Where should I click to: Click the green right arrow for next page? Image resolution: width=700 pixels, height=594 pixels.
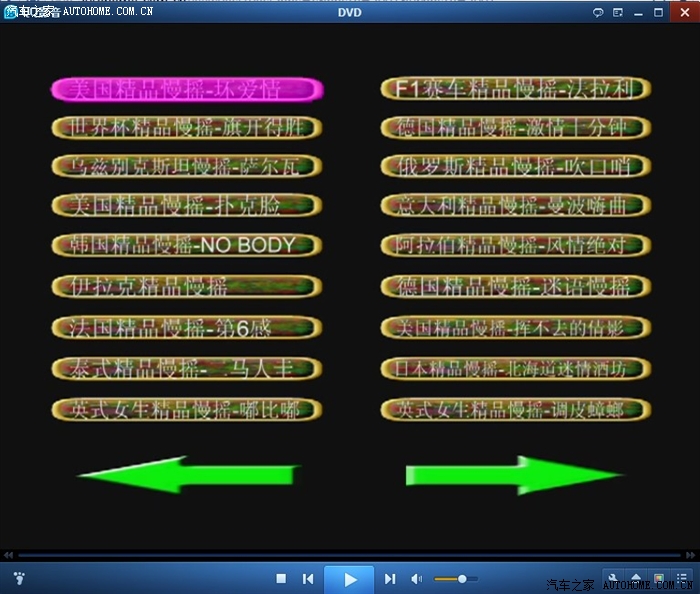click(514, 474)
